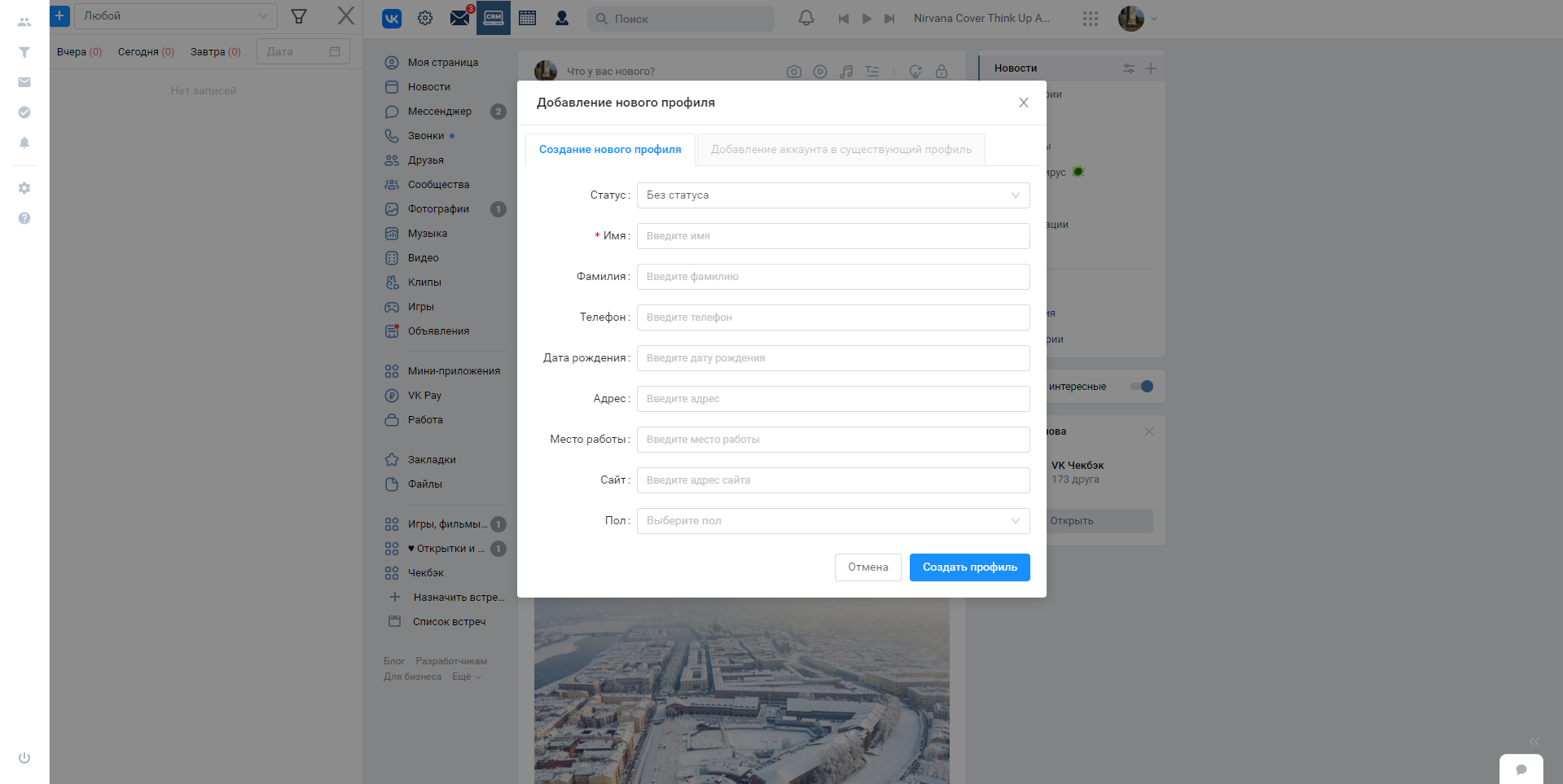The image size is (1563, 784).
Task: Focus the Телефон input field
Action: click(x=833, y=318)
